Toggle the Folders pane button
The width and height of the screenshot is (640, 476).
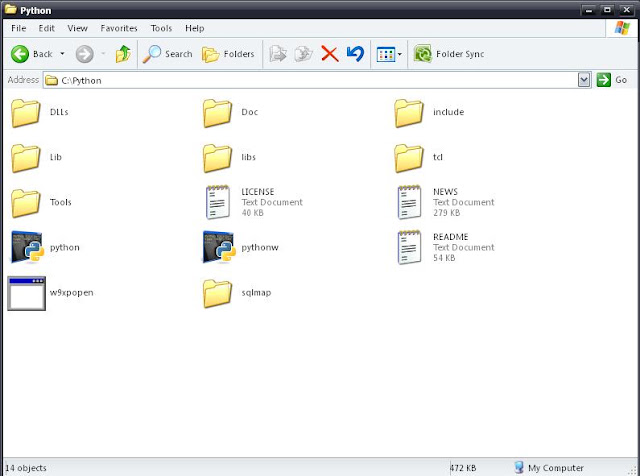pos(228,54)
